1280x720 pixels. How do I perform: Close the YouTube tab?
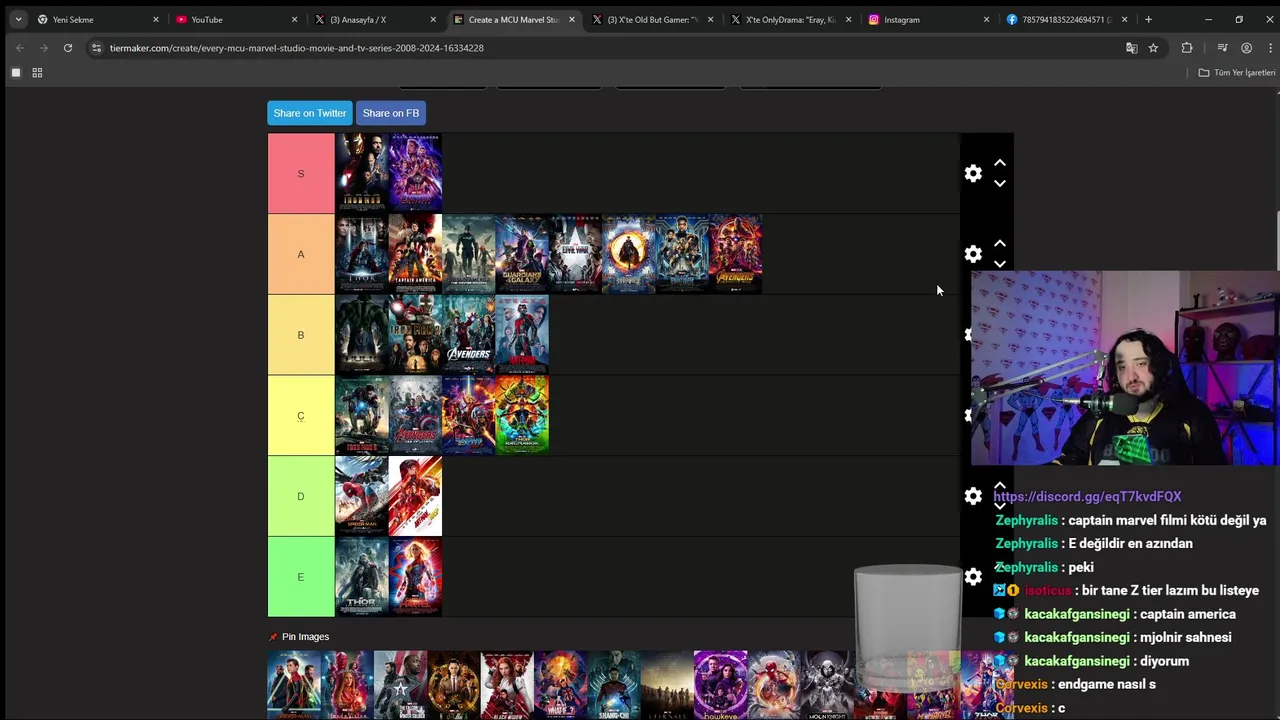pos(294,19)
